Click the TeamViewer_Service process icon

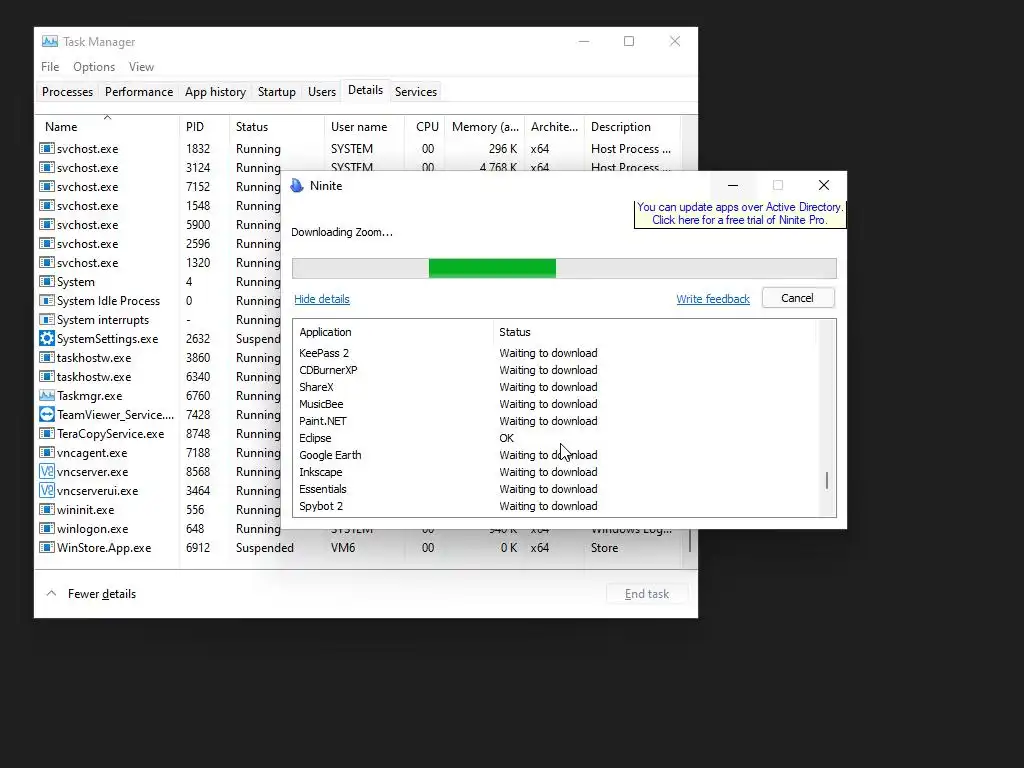click(x=47, y=414)
